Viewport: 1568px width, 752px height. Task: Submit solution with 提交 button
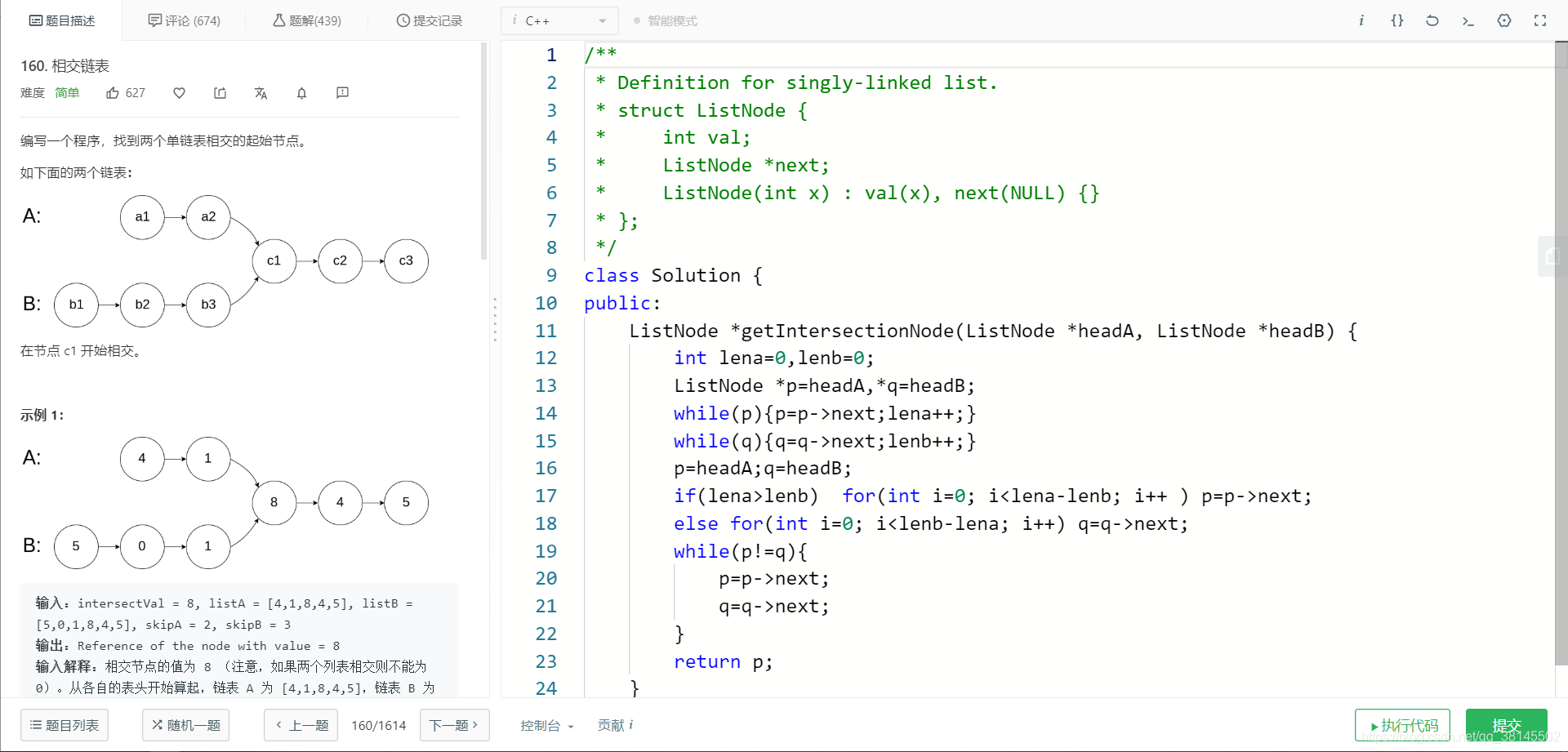1507,725
